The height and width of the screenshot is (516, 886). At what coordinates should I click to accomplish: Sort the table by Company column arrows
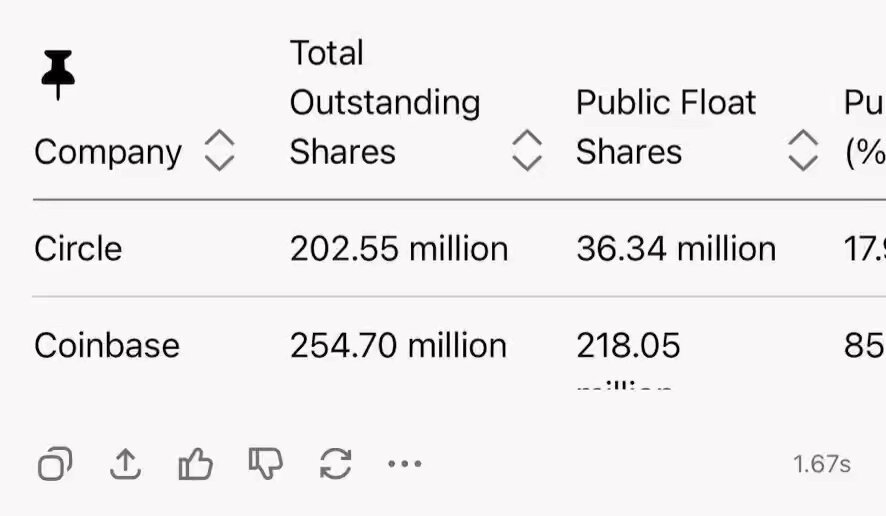(219, 150)
